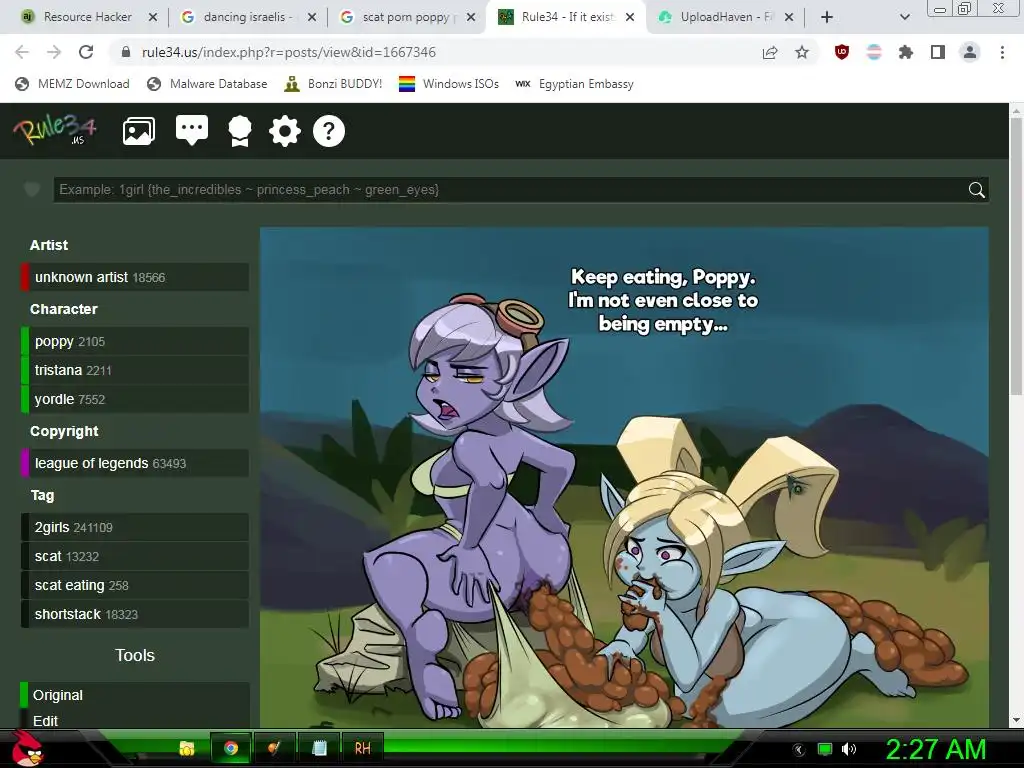Image resolution: width=1024 pixels, height=768 pixels.
Task: Close the UploadHaven tab
Action: pyautogui.click(x=789, y=17)
